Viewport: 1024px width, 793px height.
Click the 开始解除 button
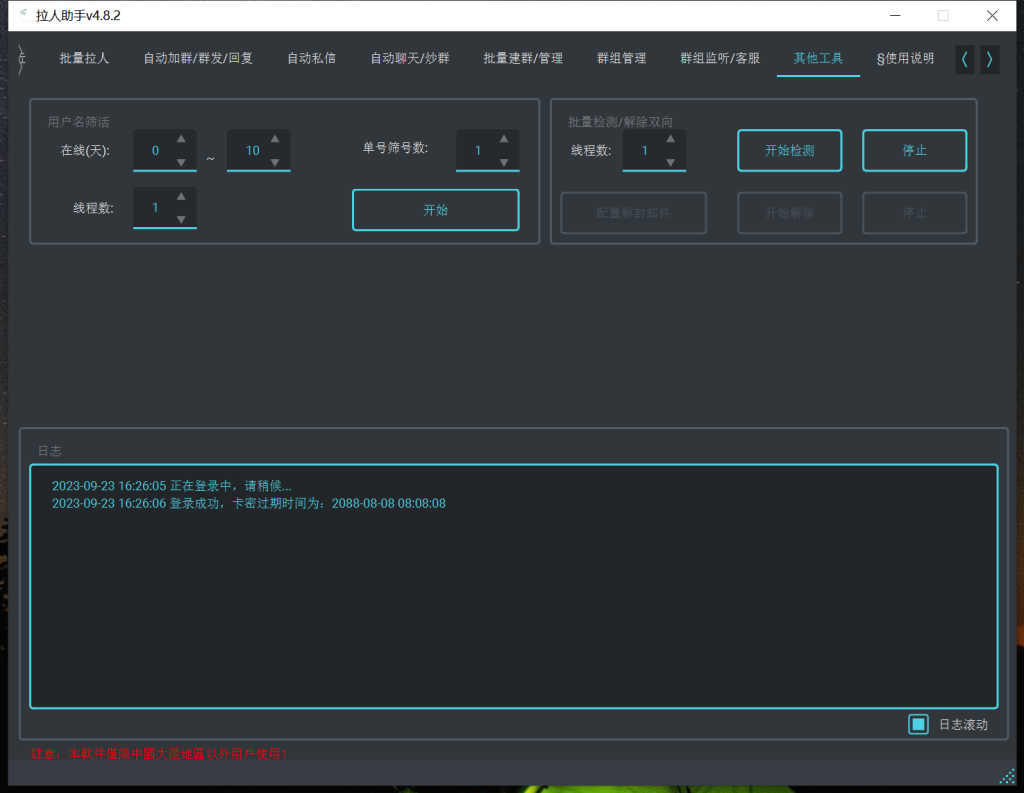coord(790,213)
